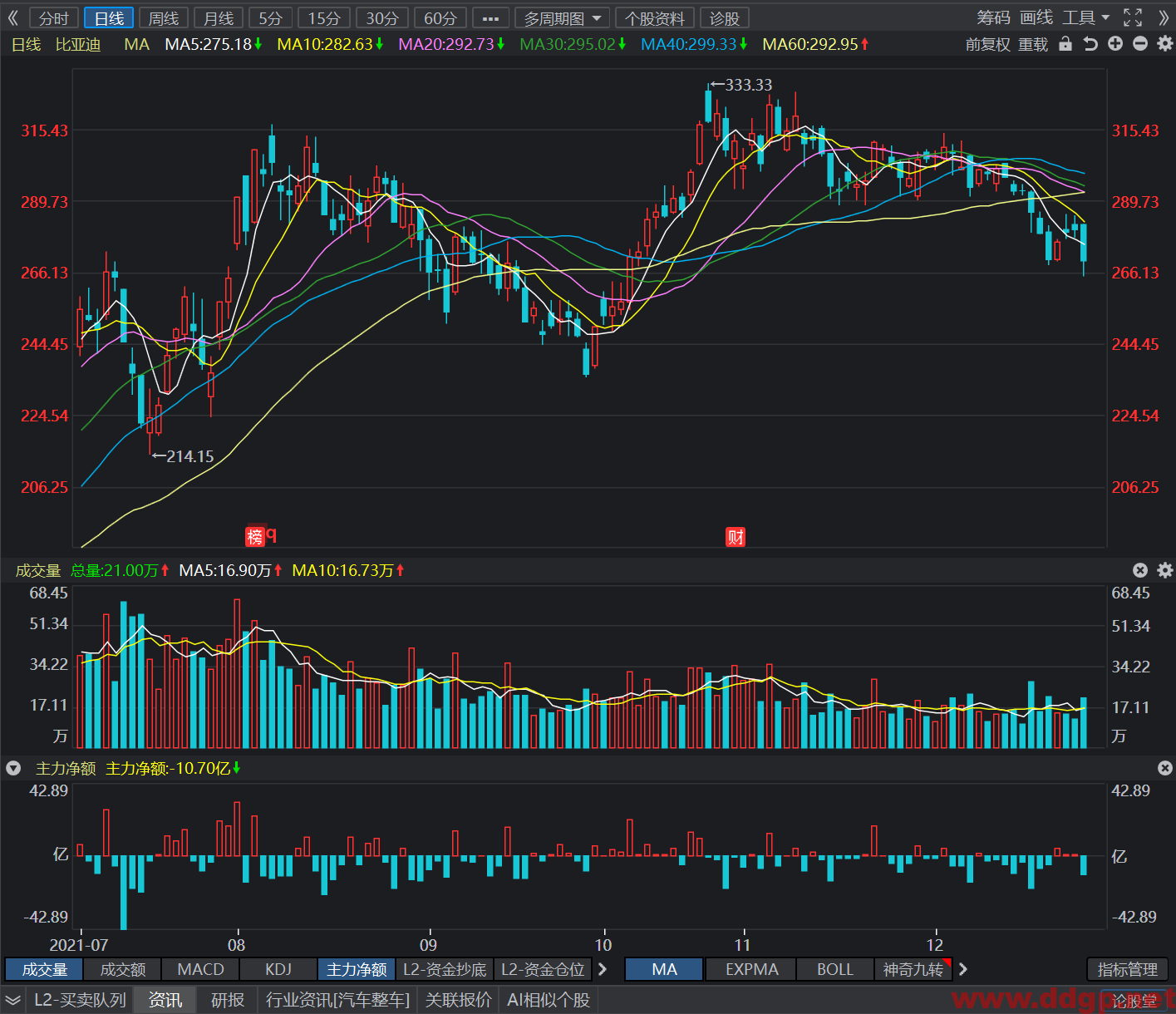Click the red 榜 event marker
Viewport: 1176px width, 1014px height.
[x=255, y=536]
